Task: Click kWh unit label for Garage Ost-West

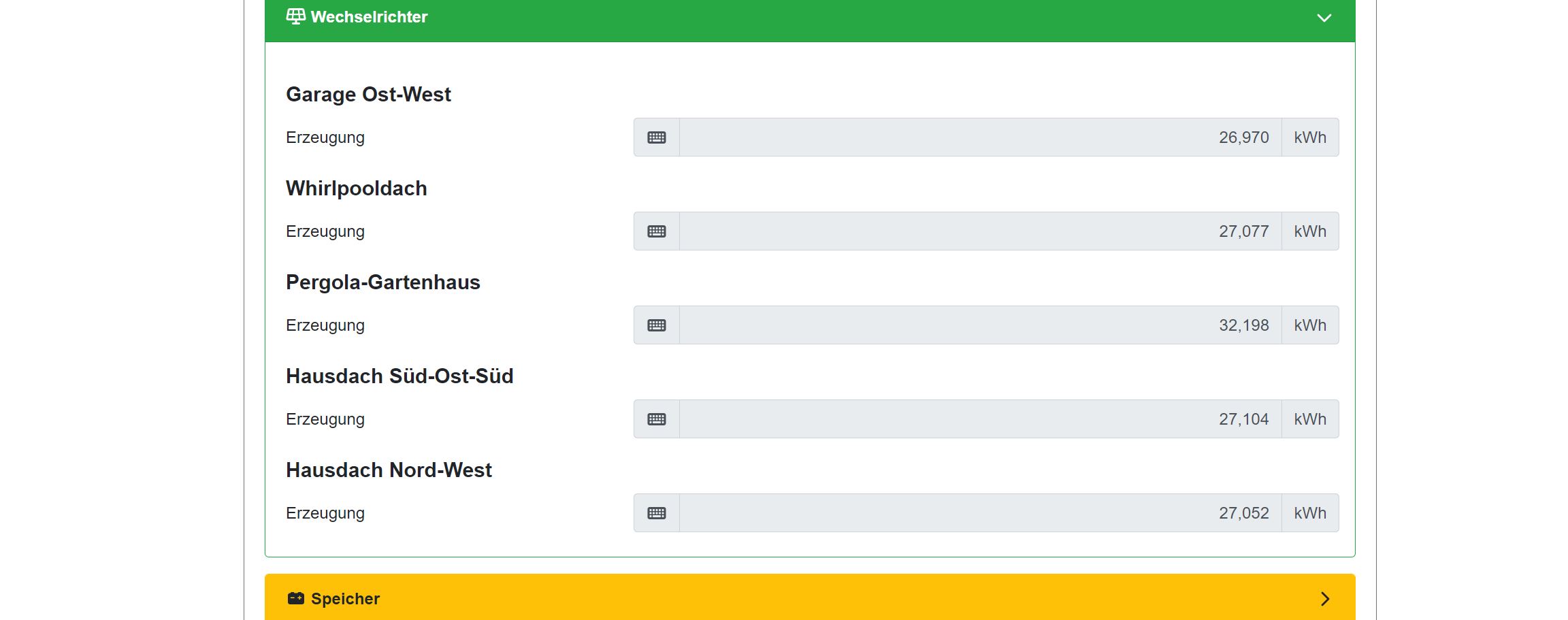Action: [x=1310, y=137]
